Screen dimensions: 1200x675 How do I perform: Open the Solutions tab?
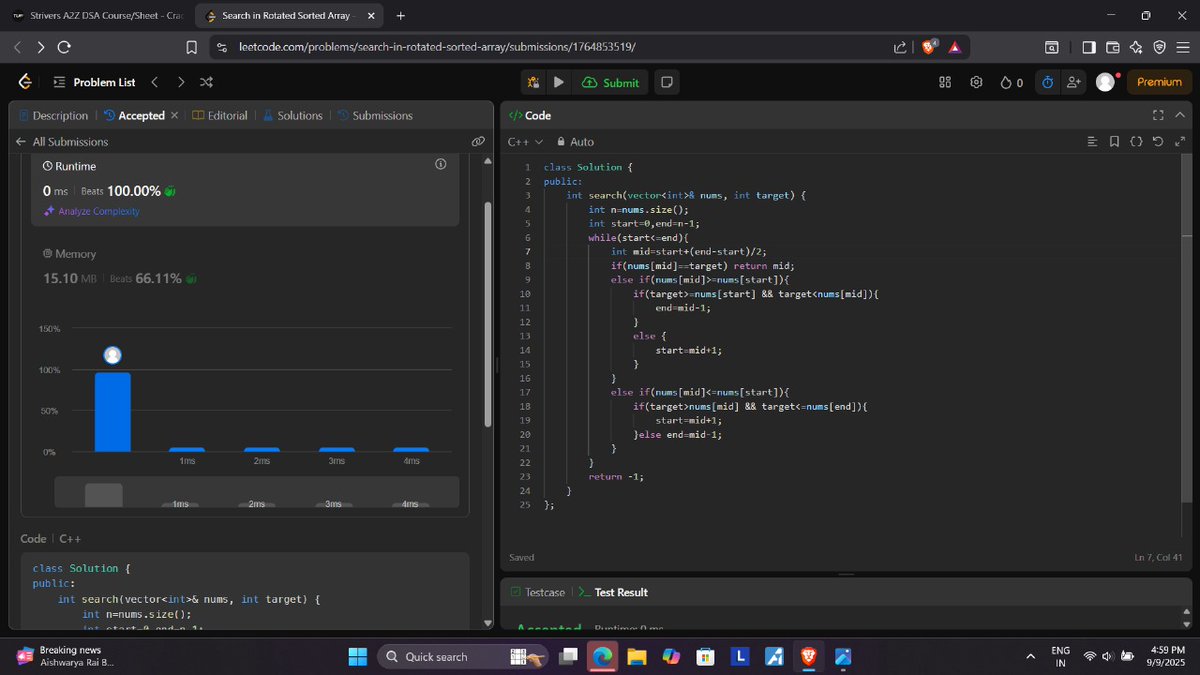[x=292, y=116]
